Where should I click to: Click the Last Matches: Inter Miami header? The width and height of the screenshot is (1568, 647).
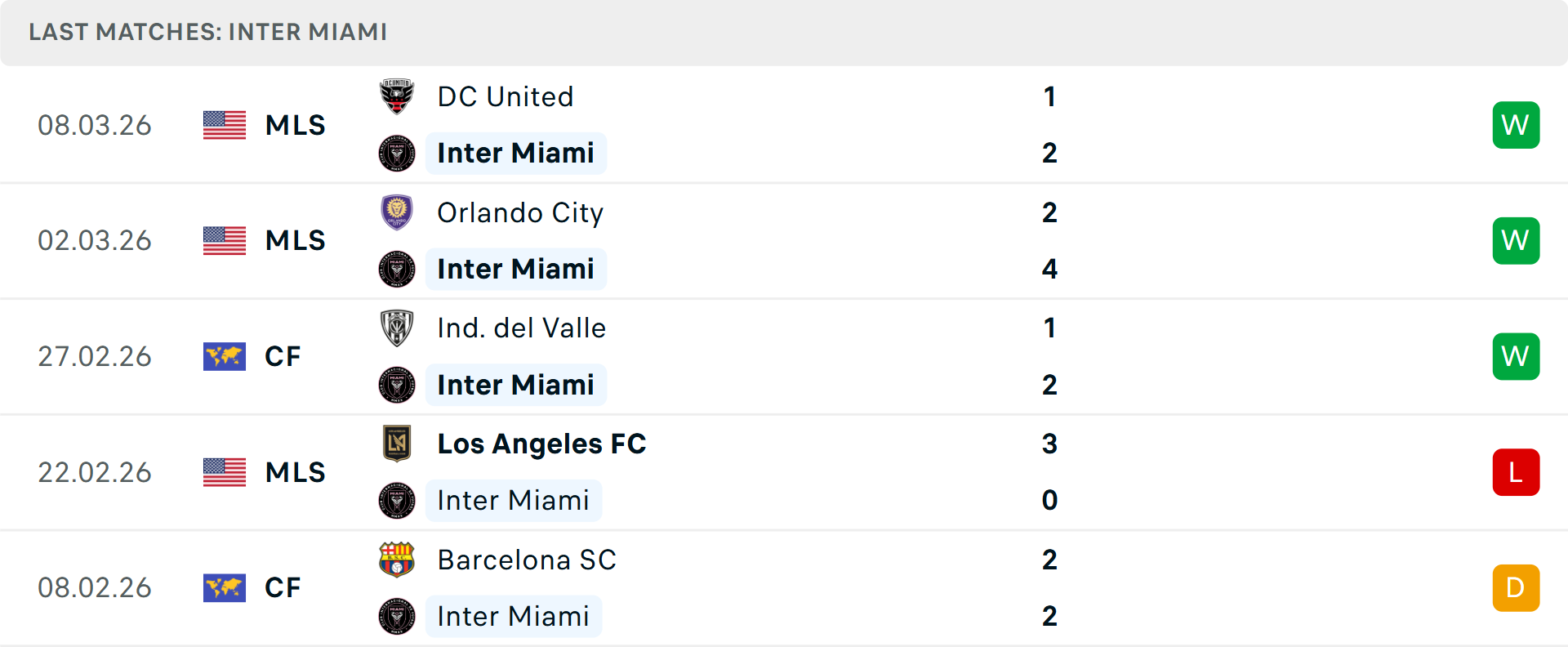208,32
